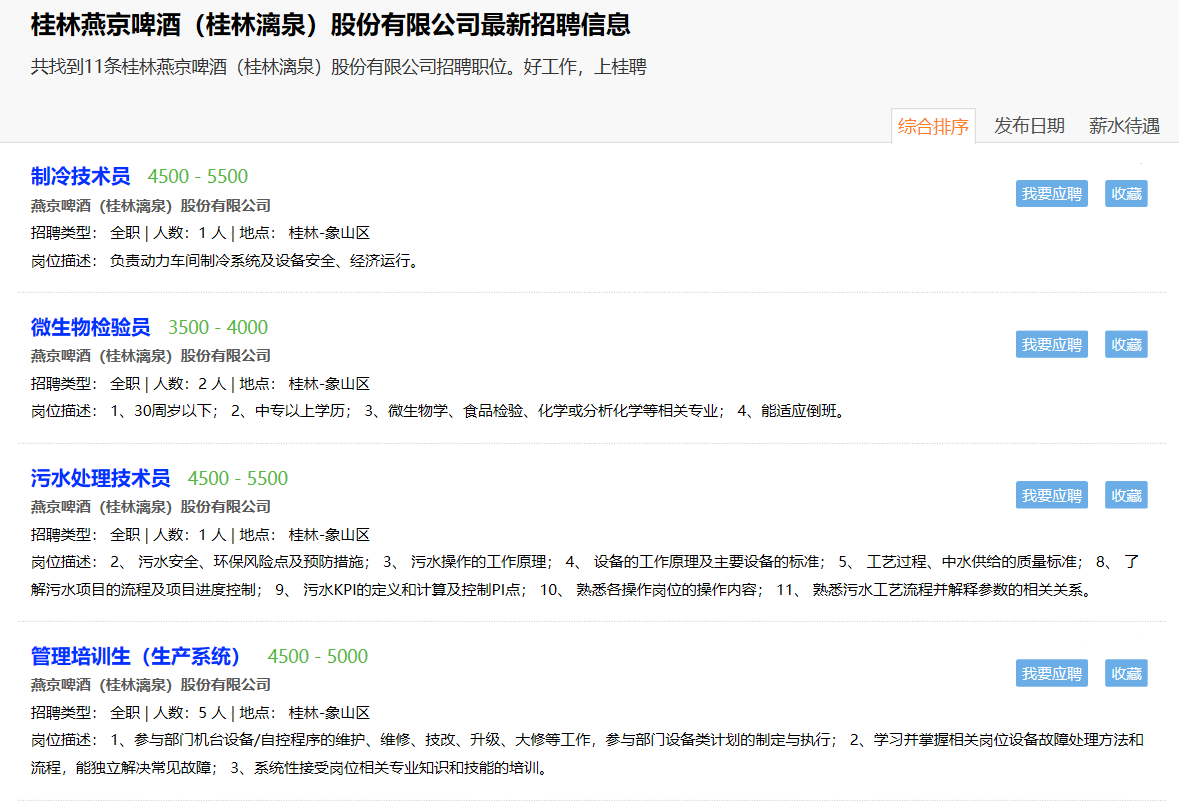Open the 管理培训生（生产系统） job posting
The image size is (1179, 807).
pos(135,657)
